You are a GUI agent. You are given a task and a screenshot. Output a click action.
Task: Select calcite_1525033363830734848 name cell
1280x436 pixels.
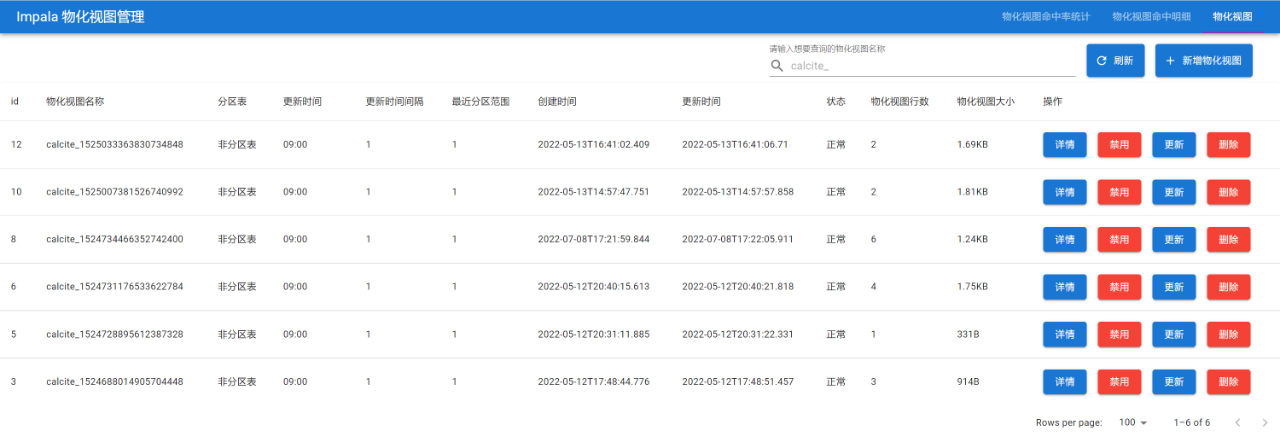[115, 145]
